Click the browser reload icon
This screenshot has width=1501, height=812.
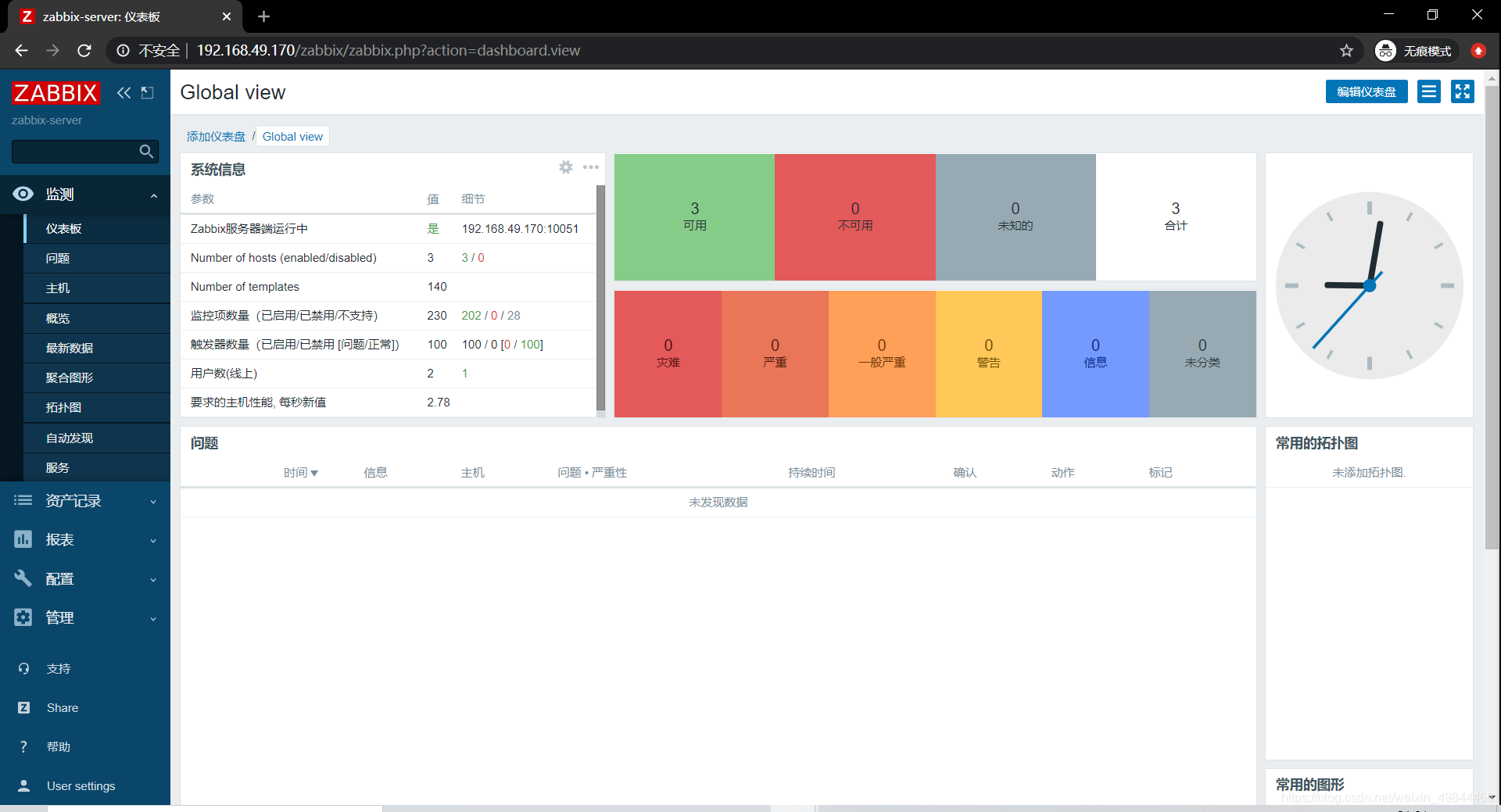(x=84, y=51)
